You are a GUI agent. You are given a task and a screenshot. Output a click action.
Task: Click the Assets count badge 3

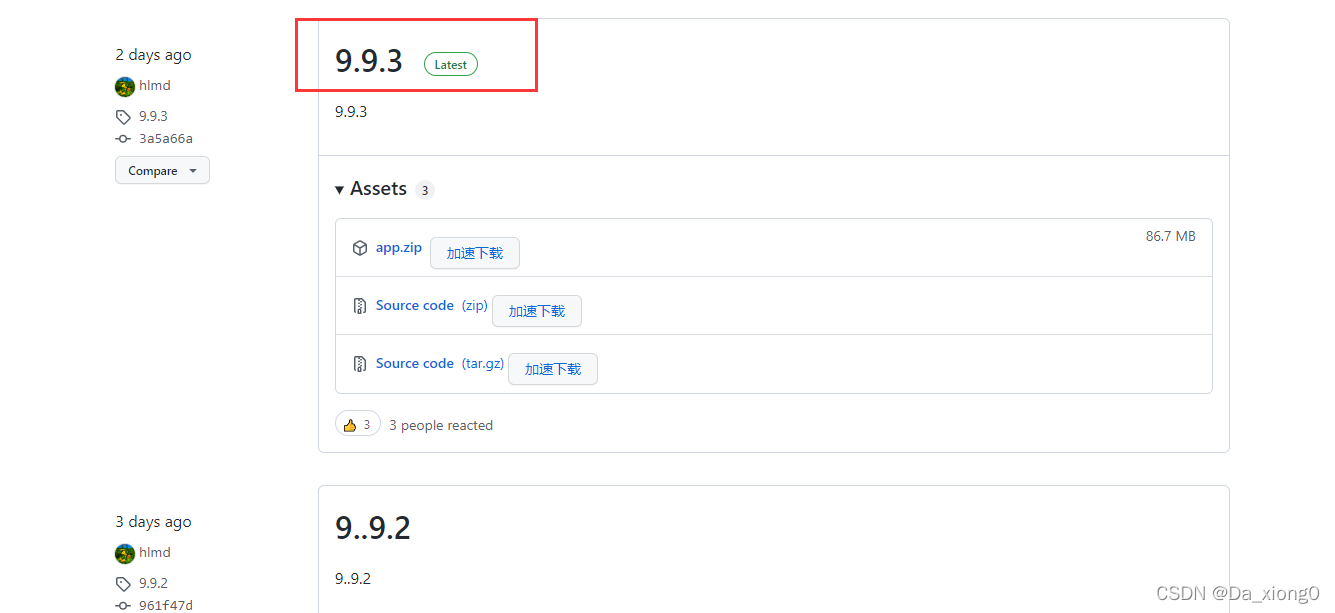(425, 190)
